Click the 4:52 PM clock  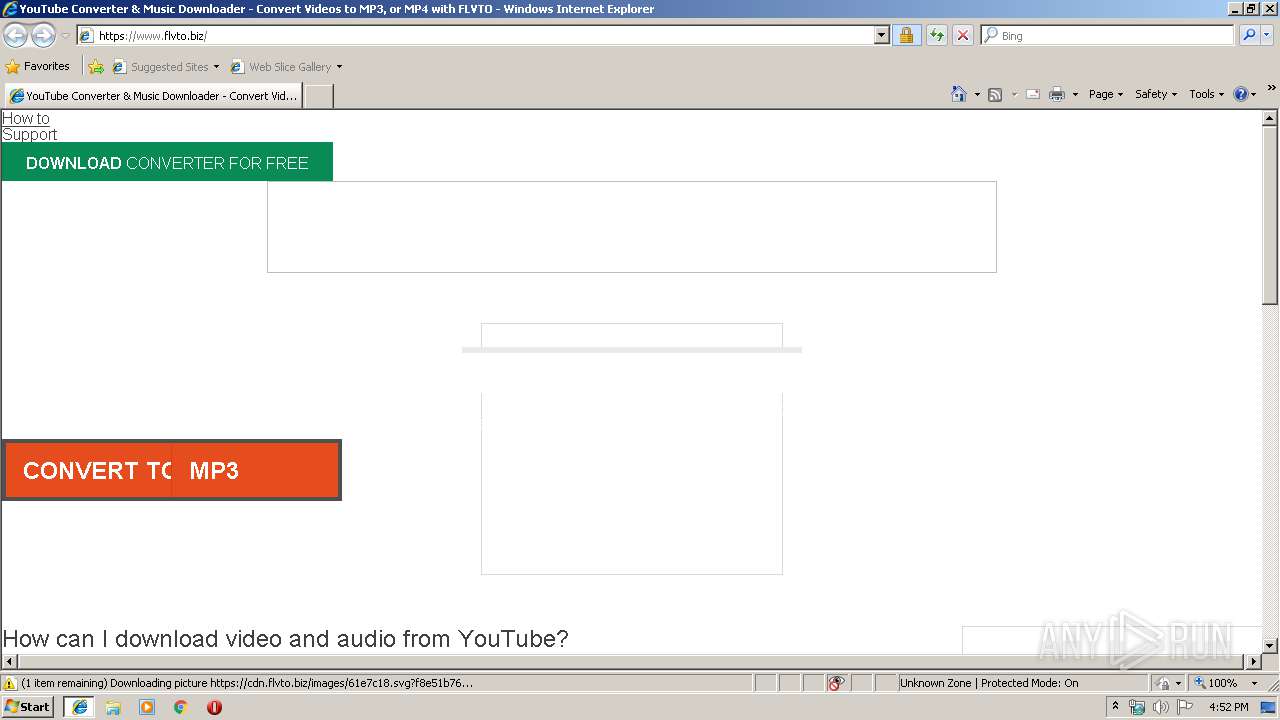click(1228, 707)
